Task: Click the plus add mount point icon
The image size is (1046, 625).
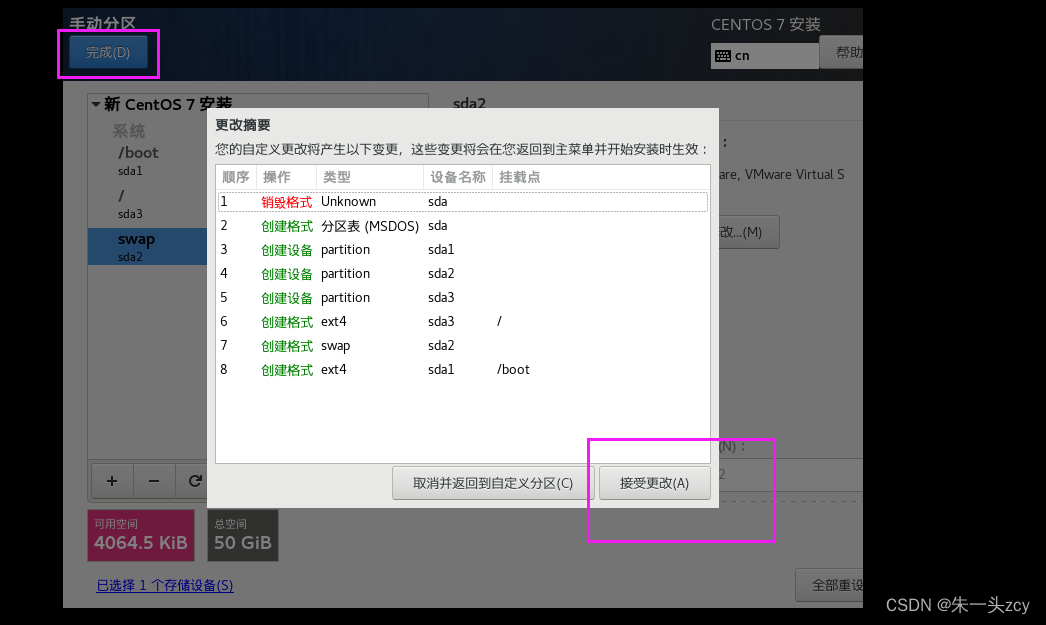Action: (x=112, y=481)
